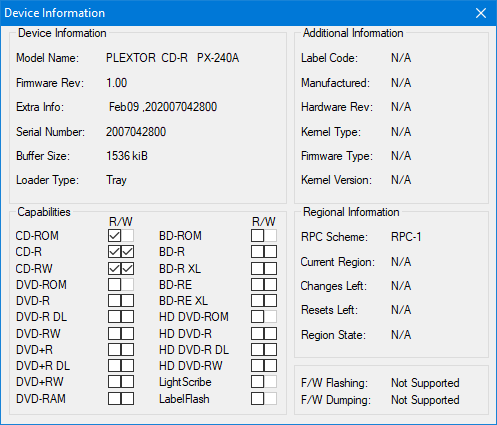This screenshot has height=425, width=497.
Task: Click the Current Region N/A value
Action: point(401,262)
